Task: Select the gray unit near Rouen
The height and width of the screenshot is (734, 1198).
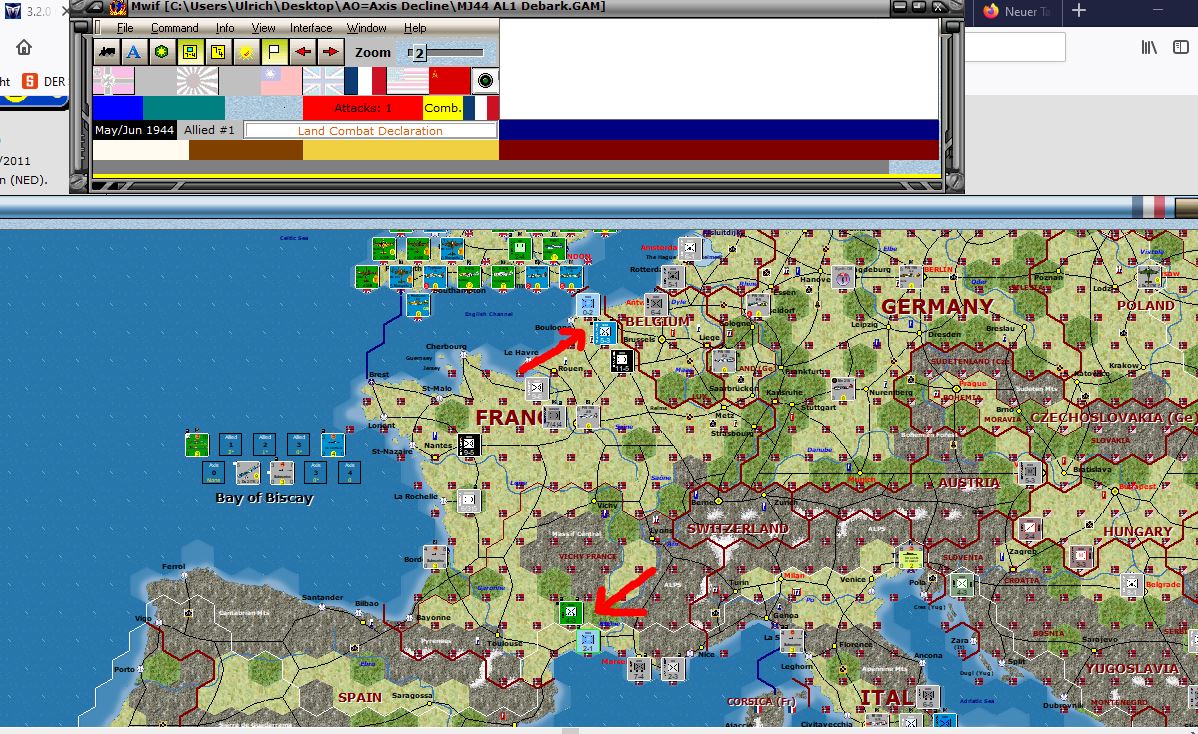Action: click(x=537, y=389)
